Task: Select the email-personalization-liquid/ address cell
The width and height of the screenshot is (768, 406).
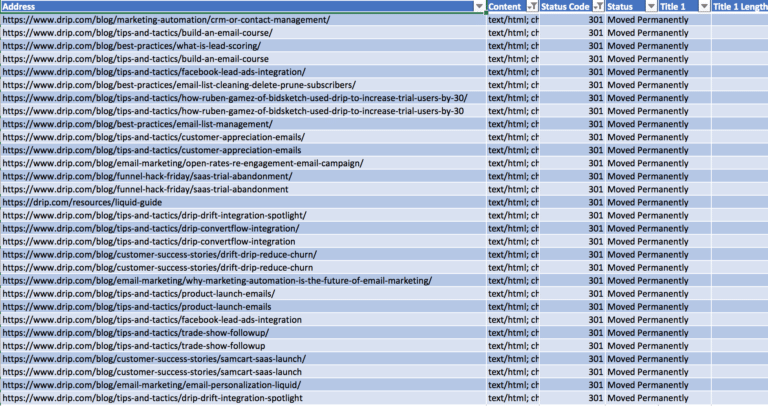Action: click(x=243, y=385)
